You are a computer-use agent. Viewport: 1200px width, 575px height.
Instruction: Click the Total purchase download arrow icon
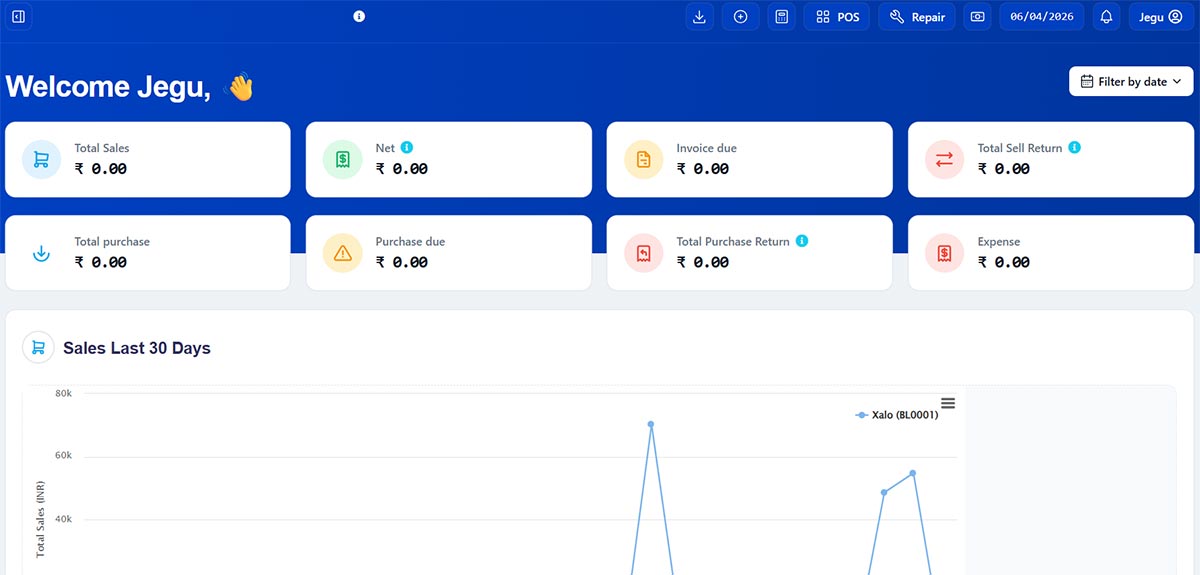click(41, 253)
